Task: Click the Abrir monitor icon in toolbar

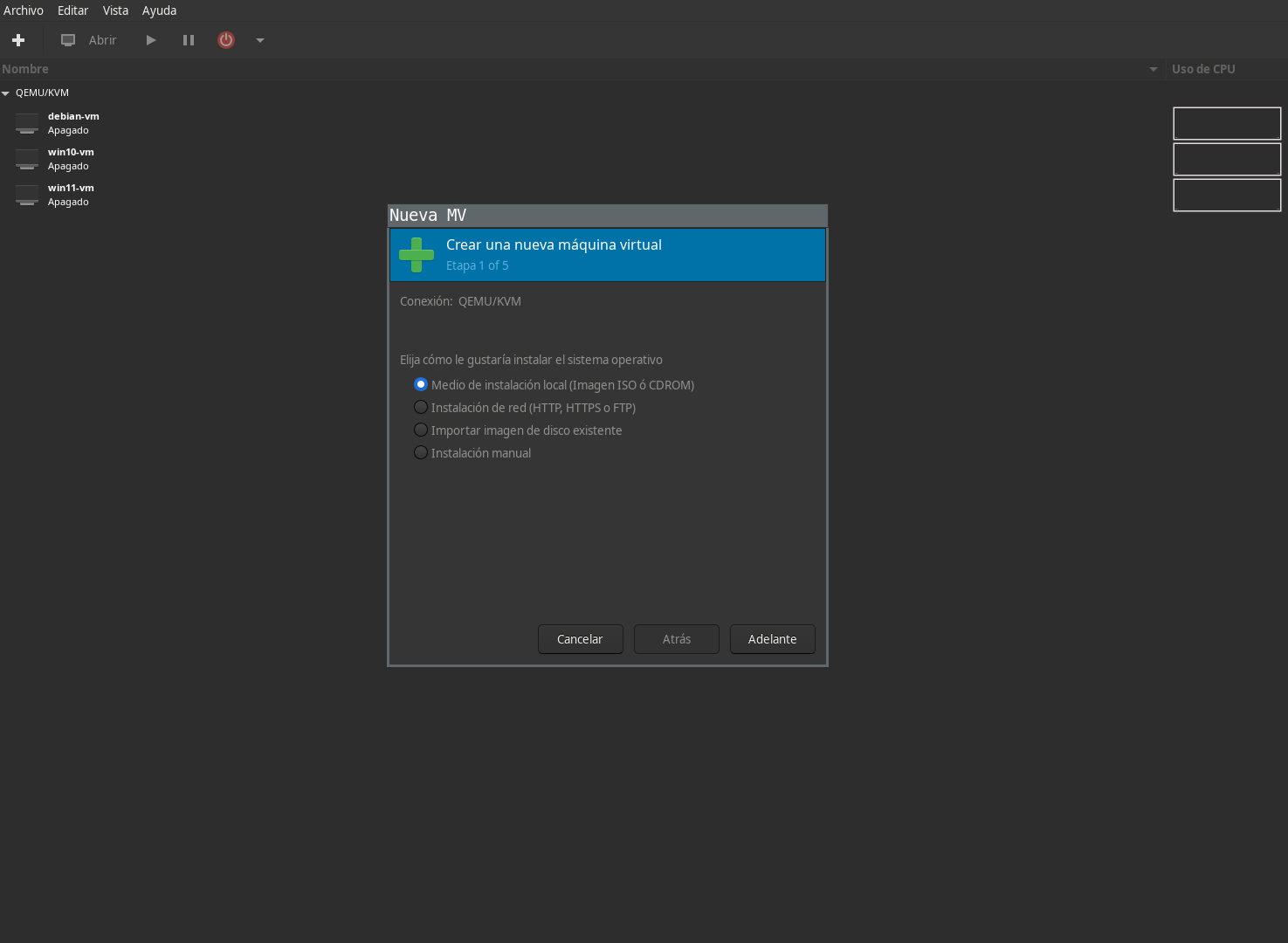Action: (x=68, y=40)
